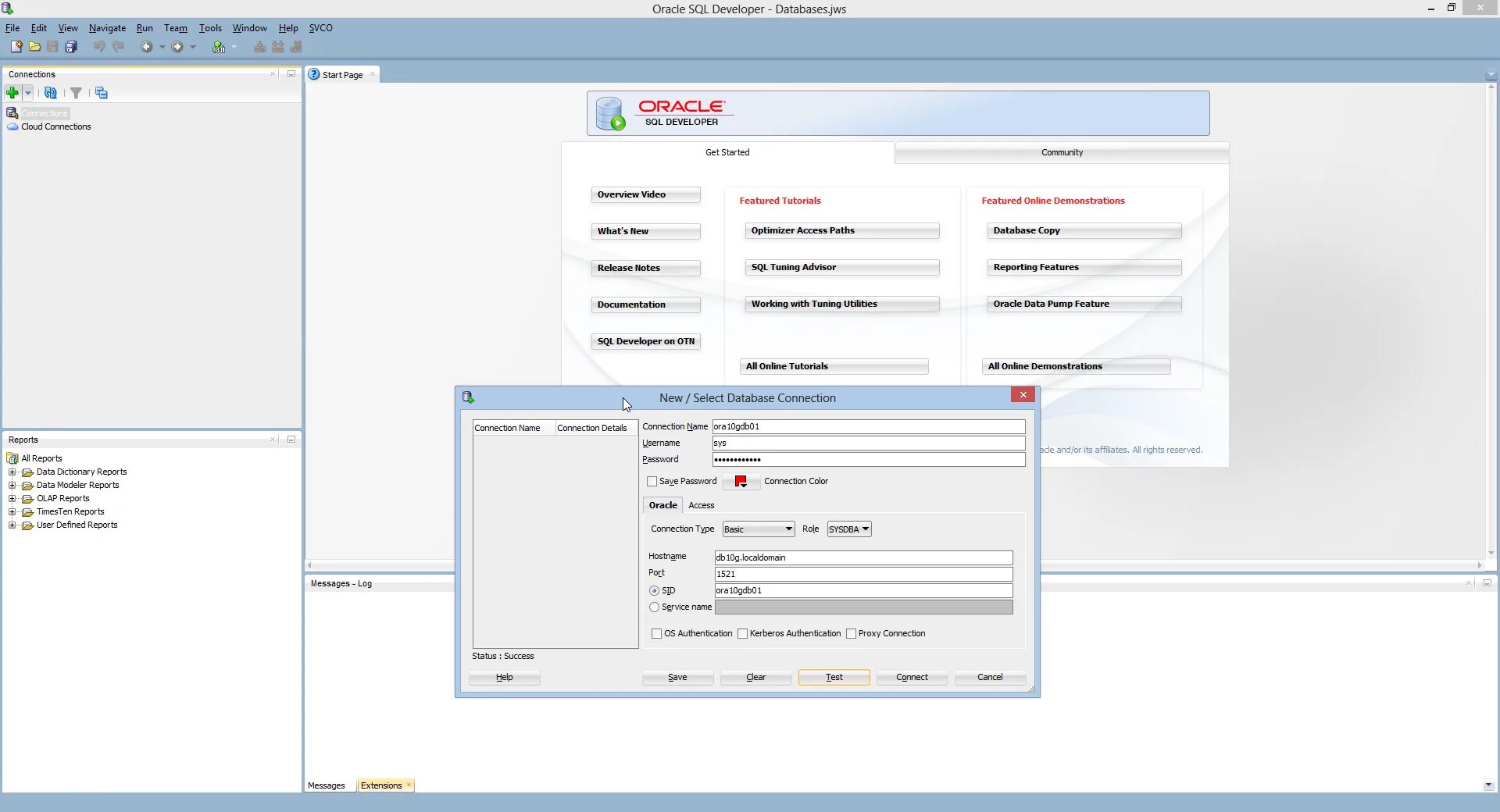
Task: Click the Hostname input field
Action: point(863,557)
